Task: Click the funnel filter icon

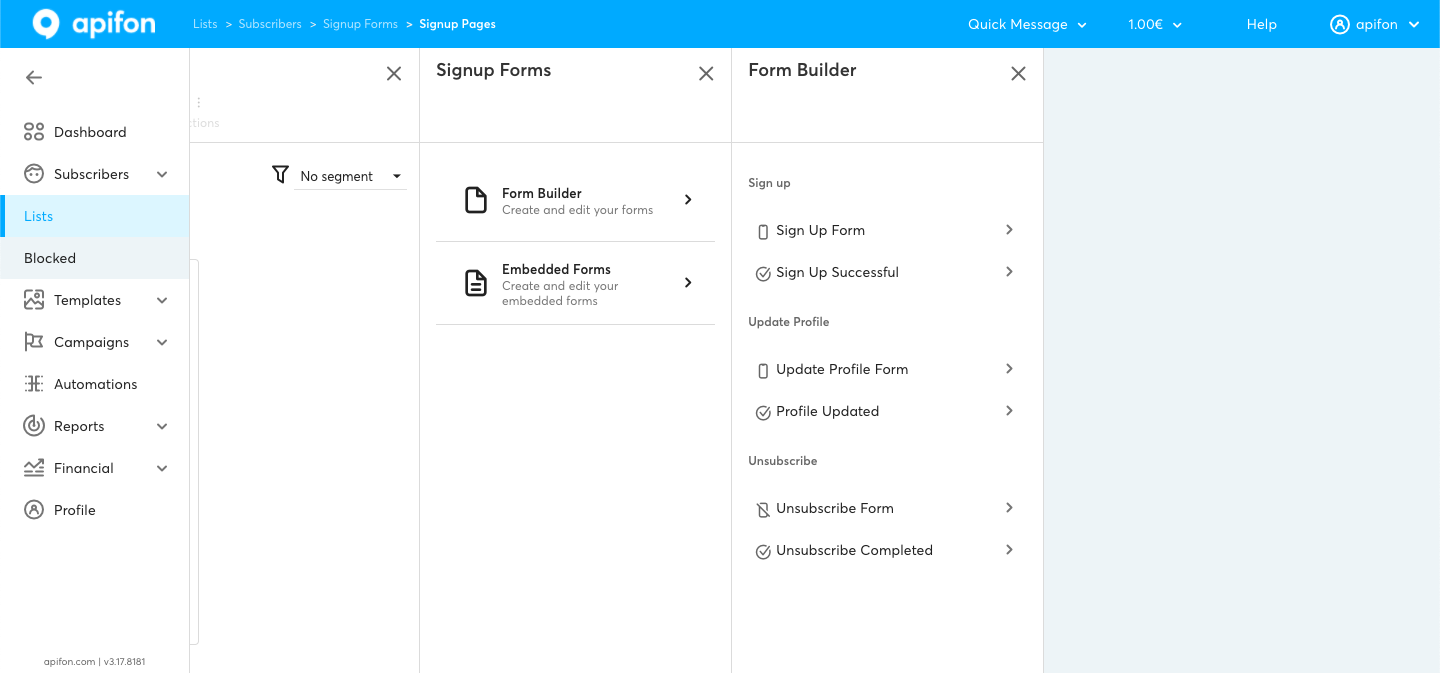Action: [x=280, y=175]
